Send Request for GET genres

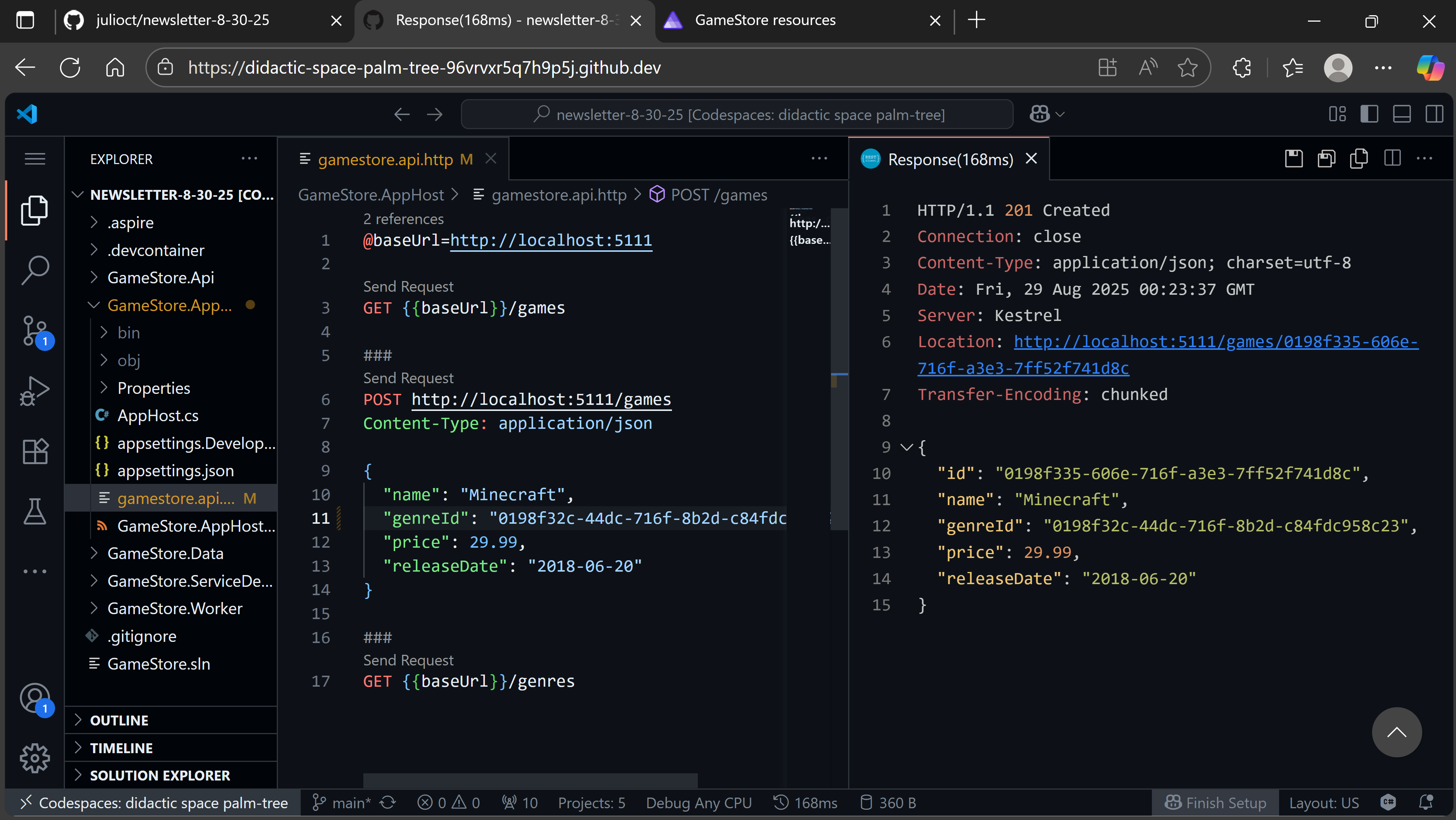coord(408,660)
